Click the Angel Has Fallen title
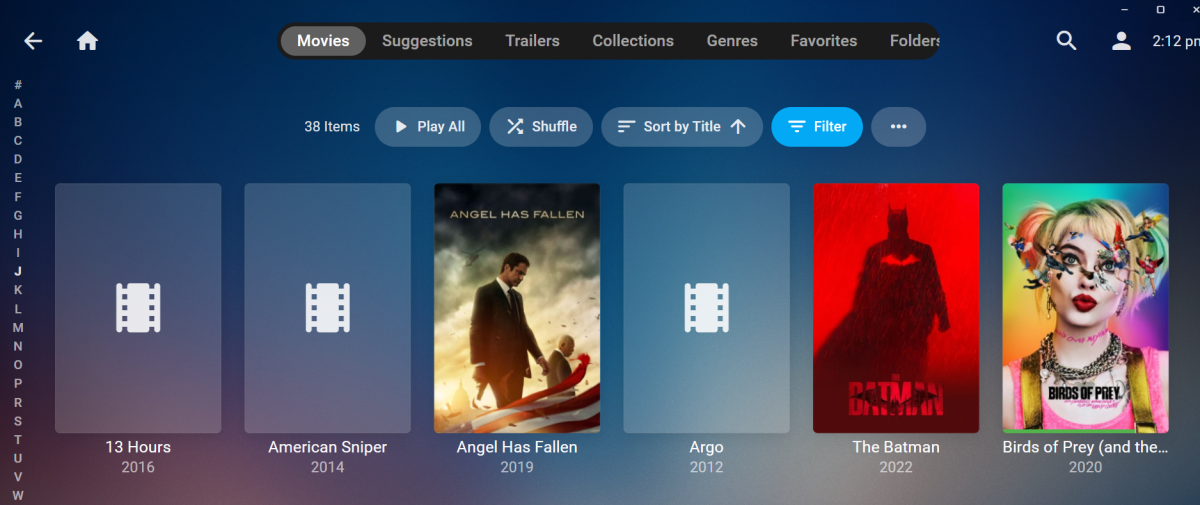The height and width of the screenshot is (505, 1200). click(517, 447)
